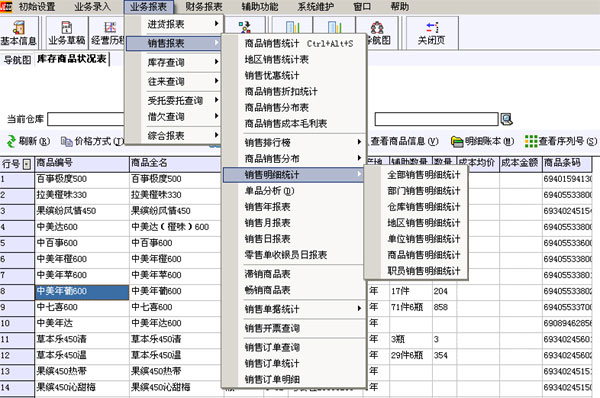This screenshot has width=600, height=398.
Task: Open the 初始设置 menu
Action: click(x=37, y=7)
